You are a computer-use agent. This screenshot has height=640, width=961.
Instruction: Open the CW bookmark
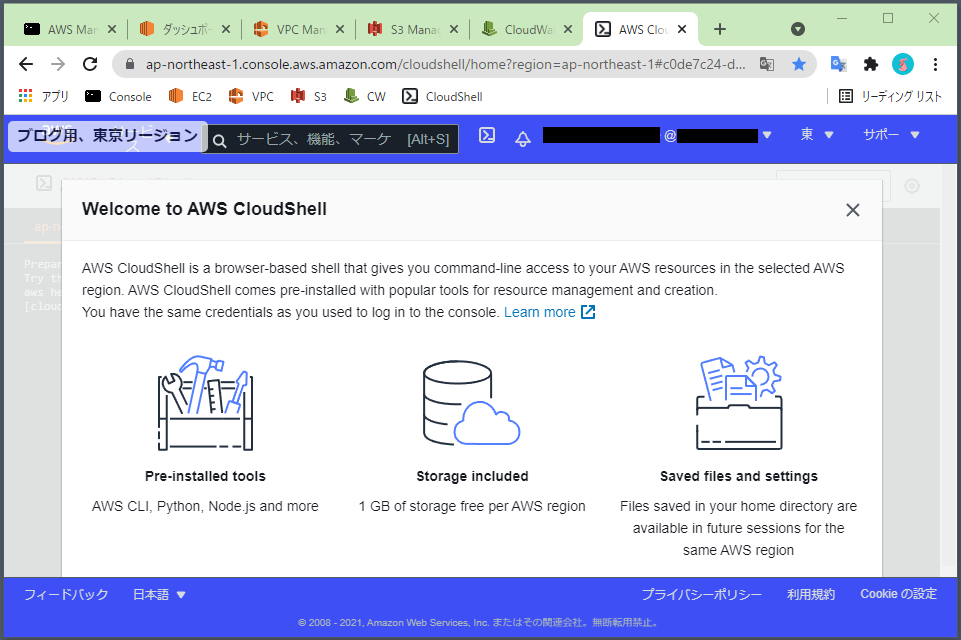pos(365,96)
